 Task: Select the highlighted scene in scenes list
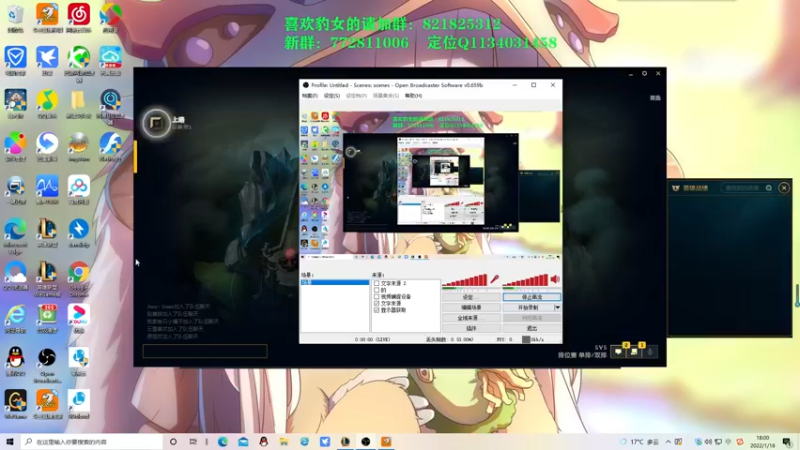(x=335, y=282)
